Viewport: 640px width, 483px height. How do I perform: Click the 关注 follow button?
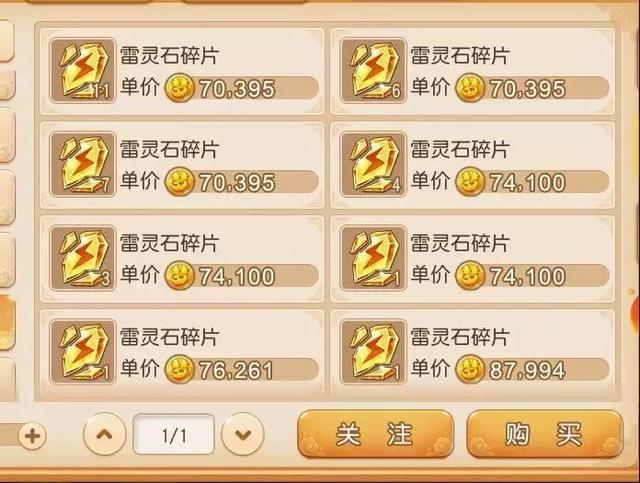point(376,434)
